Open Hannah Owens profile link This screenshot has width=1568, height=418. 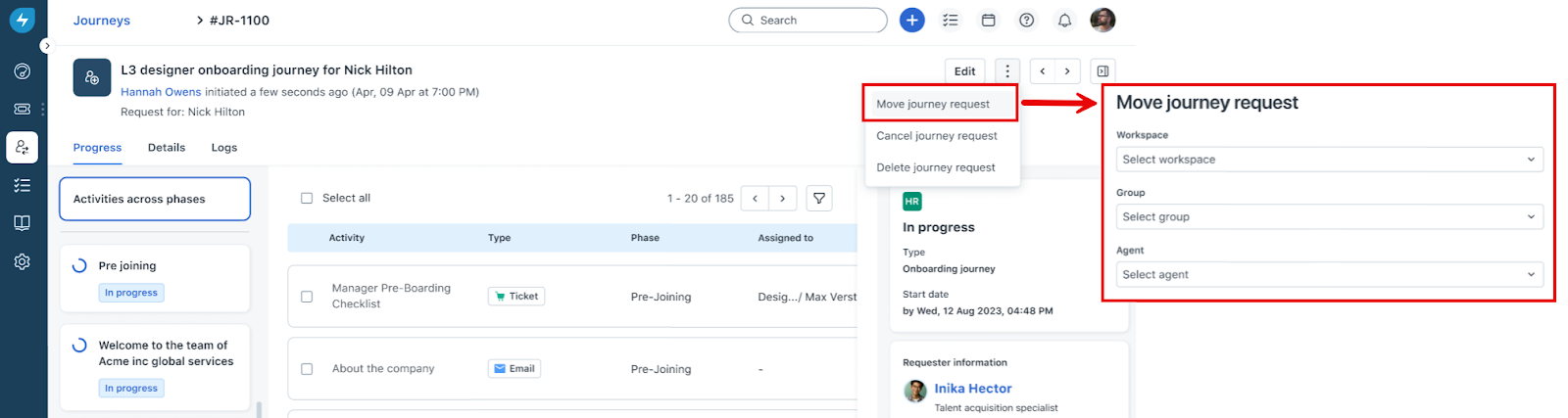(x=161, y=92)
